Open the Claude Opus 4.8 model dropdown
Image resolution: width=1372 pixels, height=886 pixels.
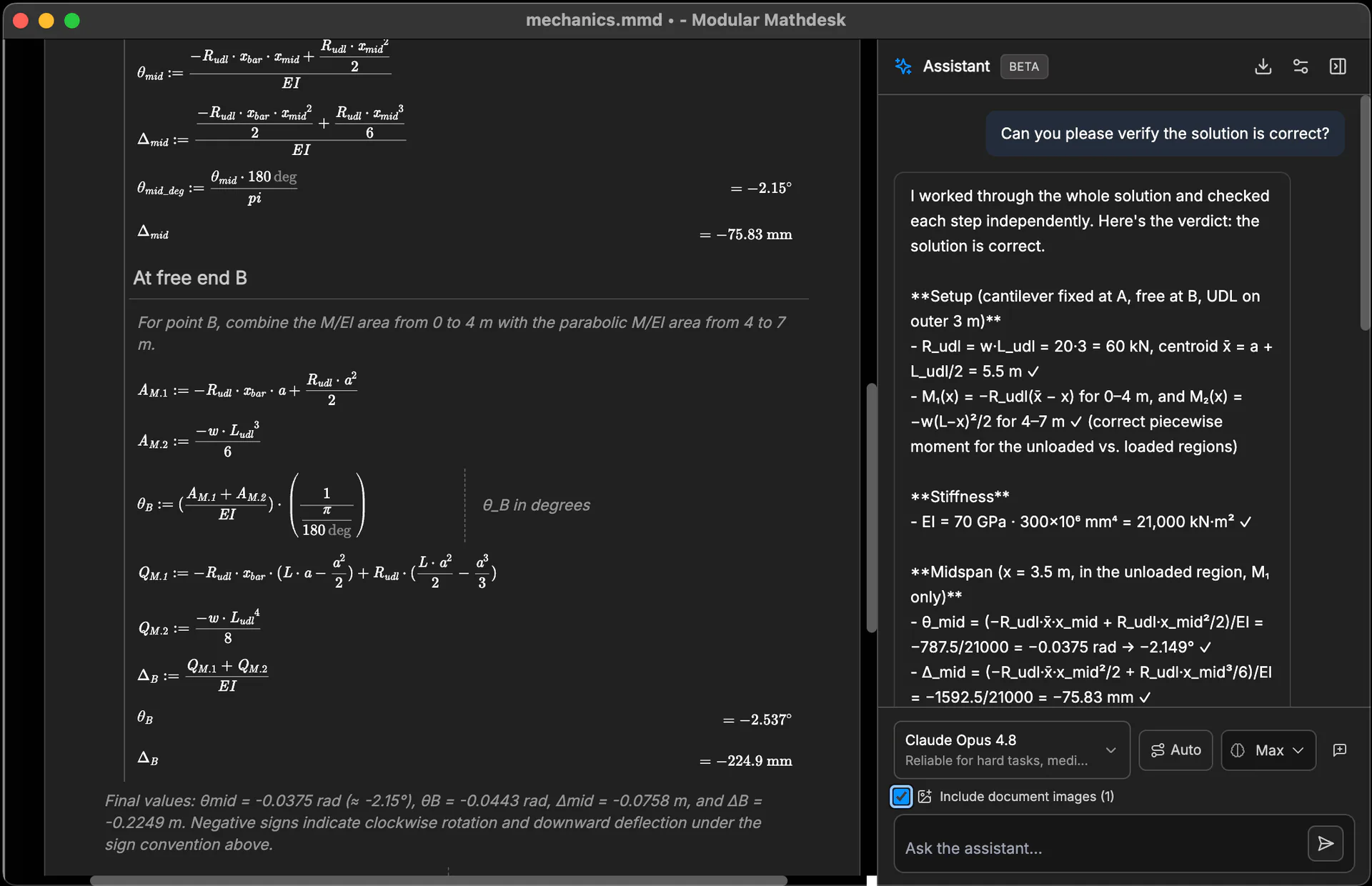click(x=1012, y=750)
